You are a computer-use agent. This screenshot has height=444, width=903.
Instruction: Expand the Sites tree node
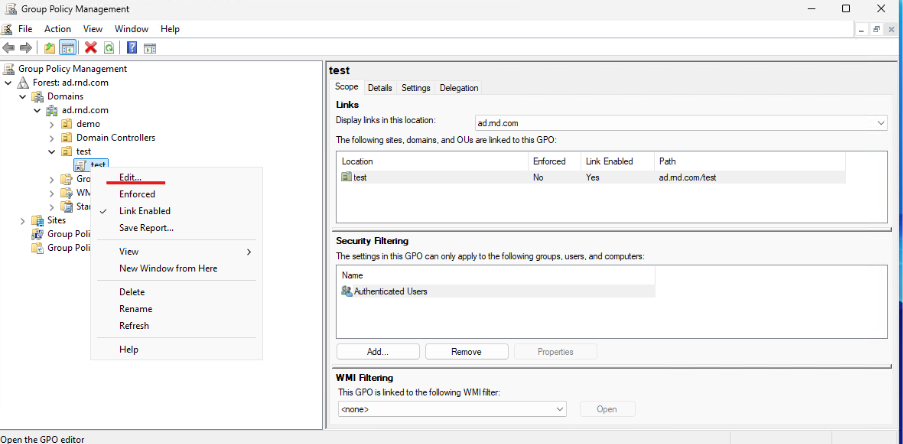tap(23, 220)
